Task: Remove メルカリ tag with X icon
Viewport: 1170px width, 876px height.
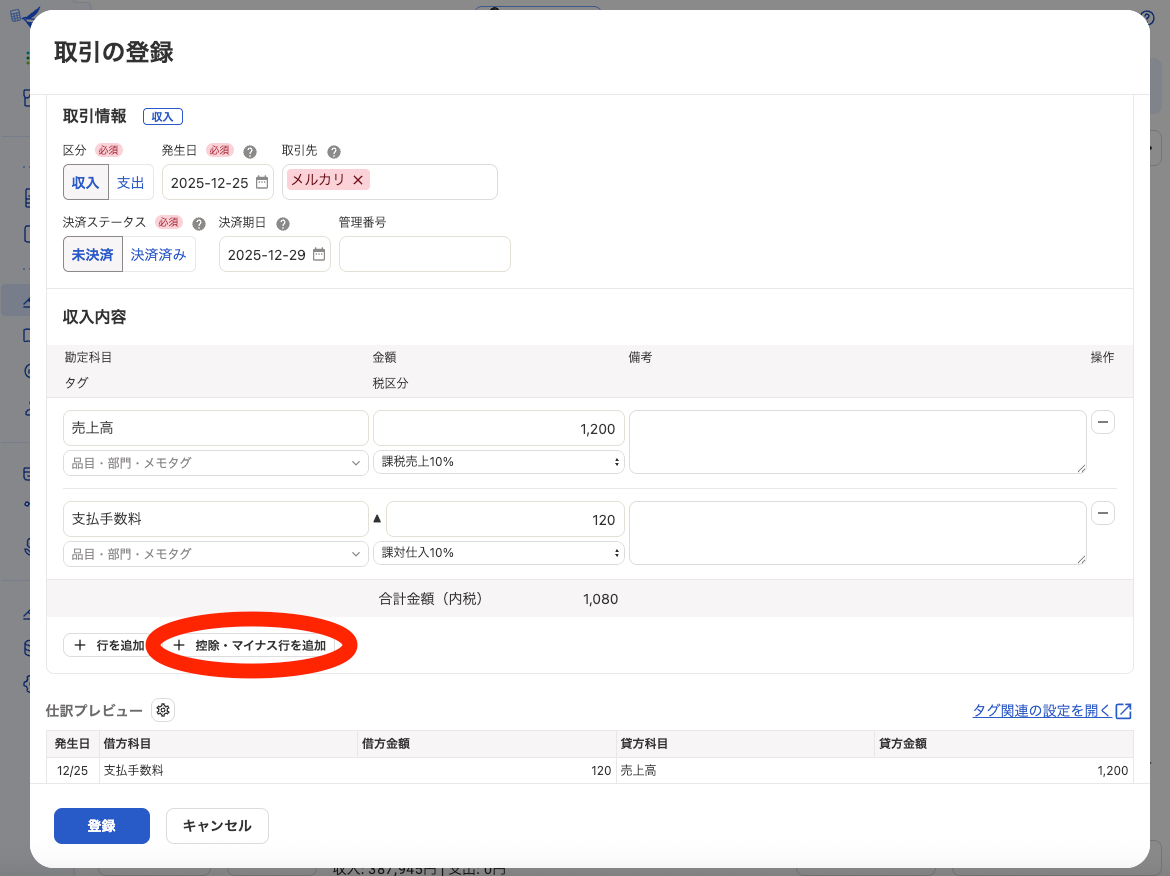Action: coord(358,180)
